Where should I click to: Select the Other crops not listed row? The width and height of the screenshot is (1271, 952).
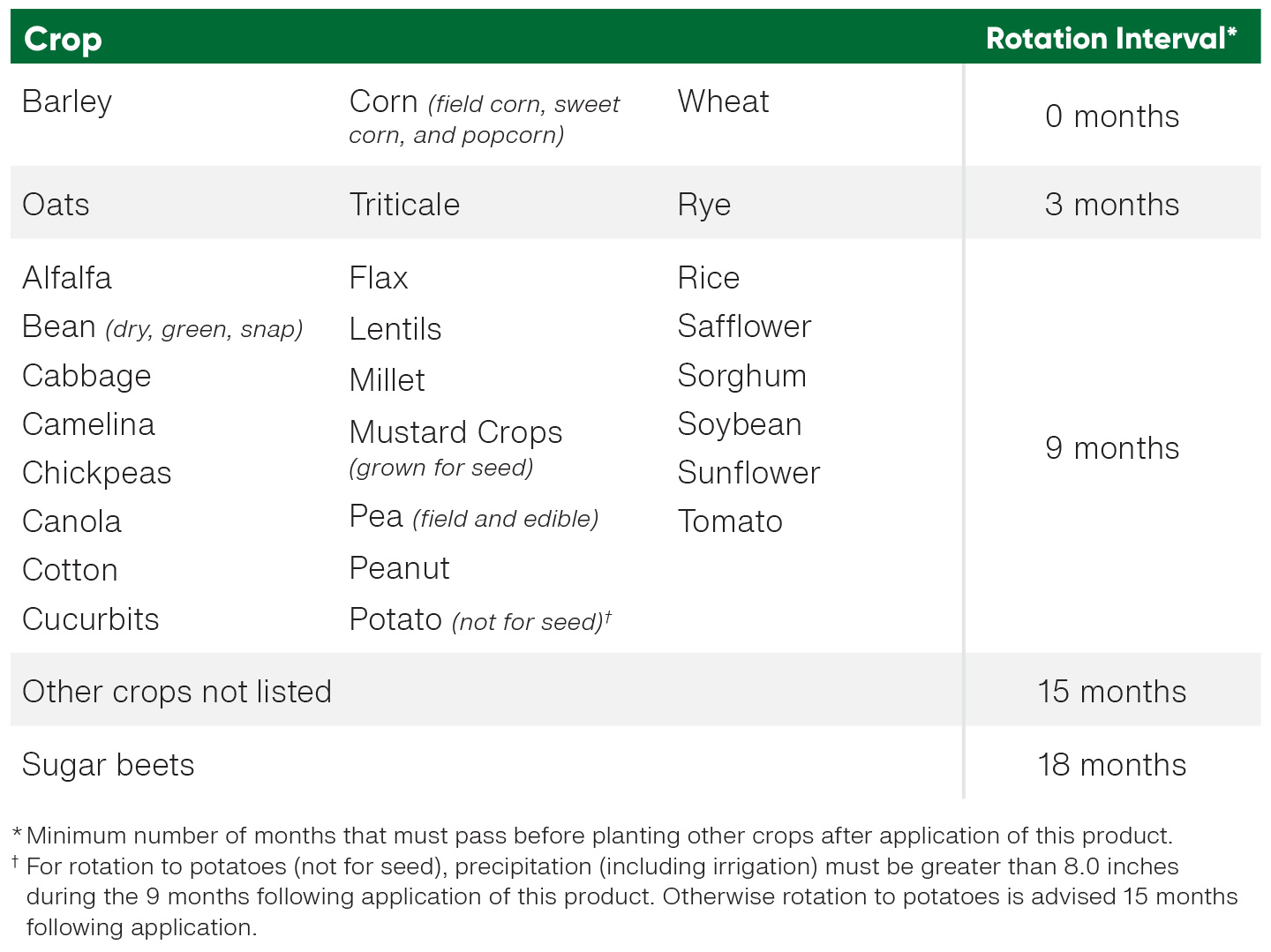pos(177,692)
